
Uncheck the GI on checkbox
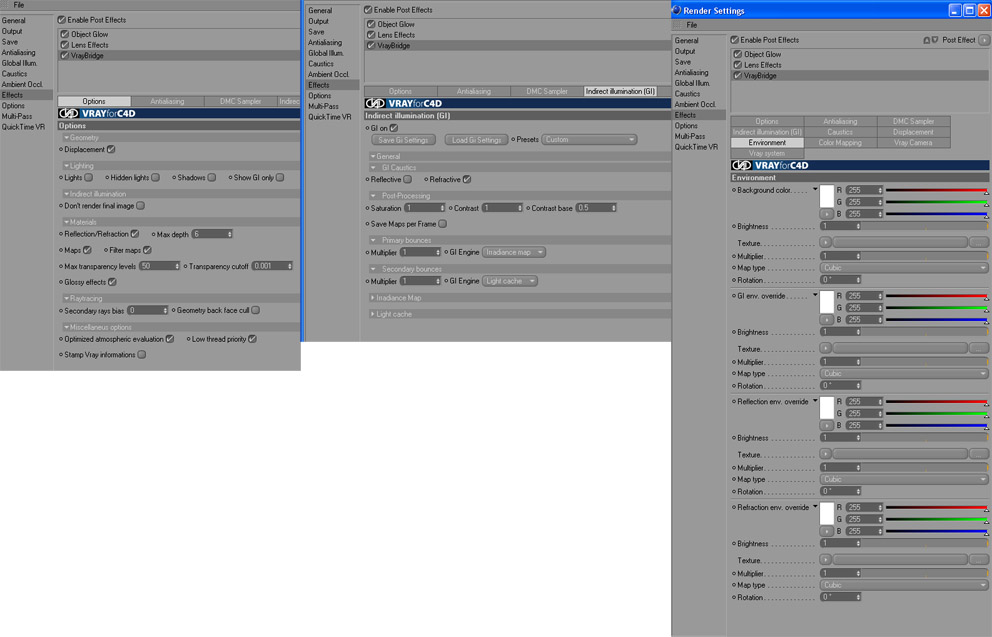pyautogui.click(x=394, y=128)
